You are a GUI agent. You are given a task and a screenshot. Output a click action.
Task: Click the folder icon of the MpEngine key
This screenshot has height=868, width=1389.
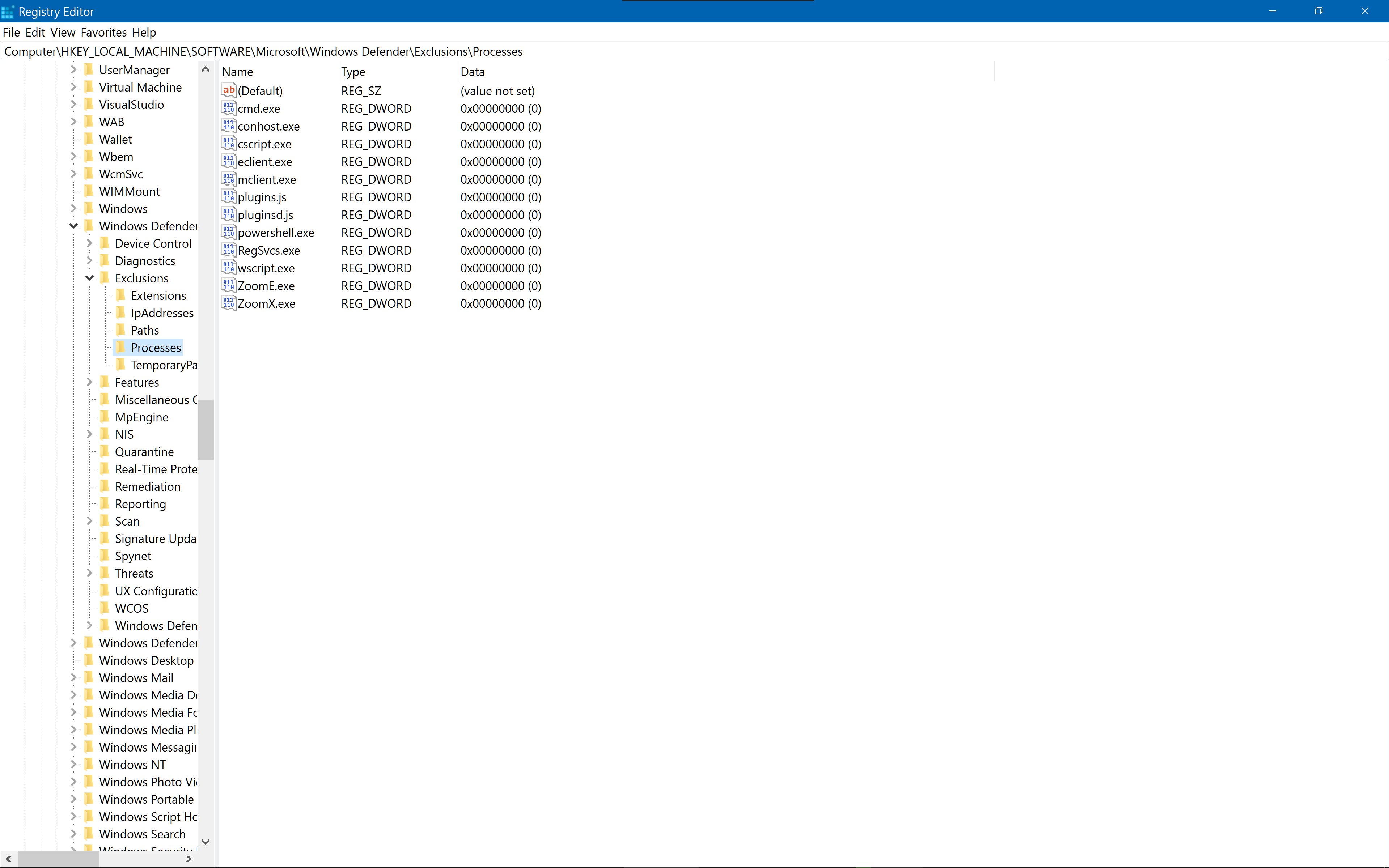pos(105,417)
